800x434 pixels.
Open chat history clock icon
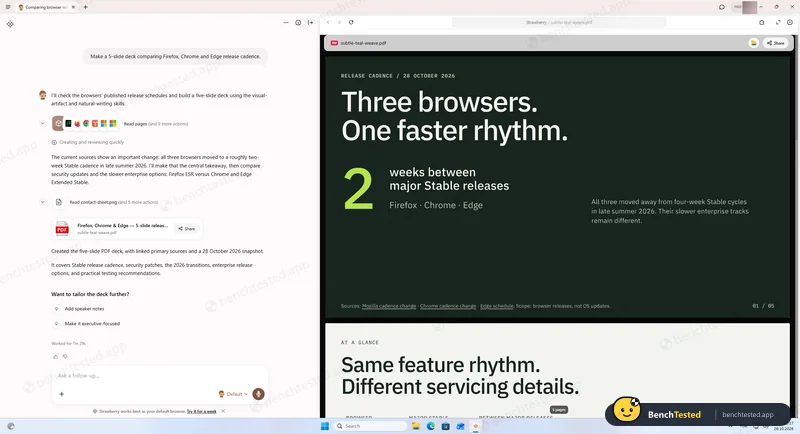click(298, 22)
